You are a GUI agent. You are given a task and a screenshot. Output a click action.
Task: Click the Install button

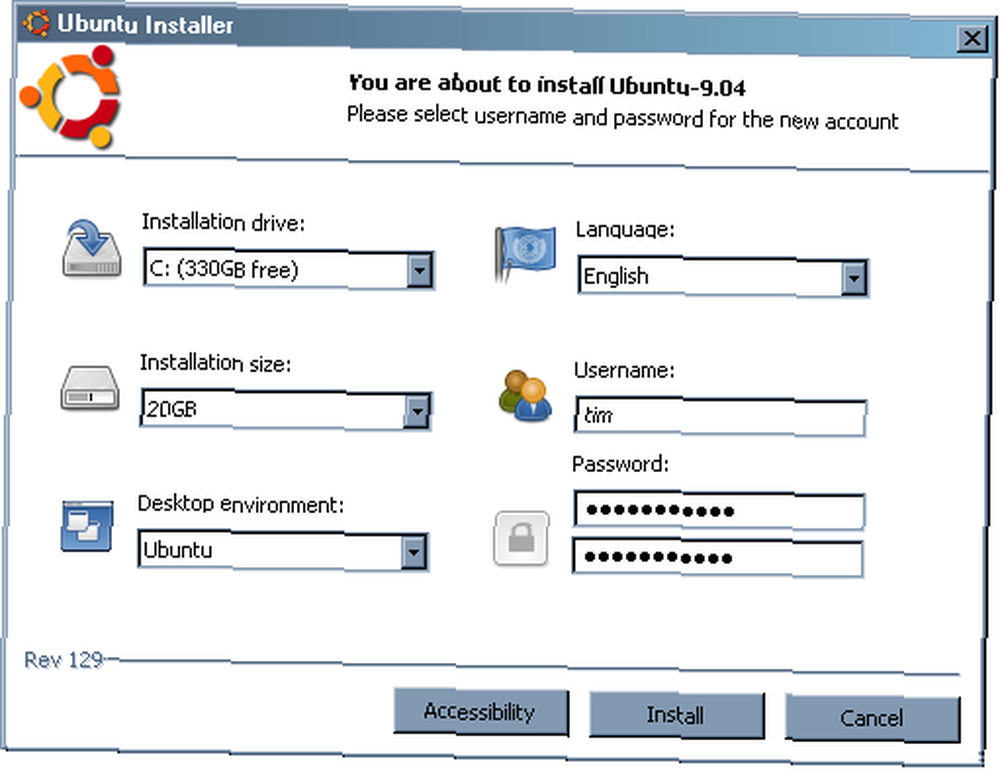tap(676, 715)
